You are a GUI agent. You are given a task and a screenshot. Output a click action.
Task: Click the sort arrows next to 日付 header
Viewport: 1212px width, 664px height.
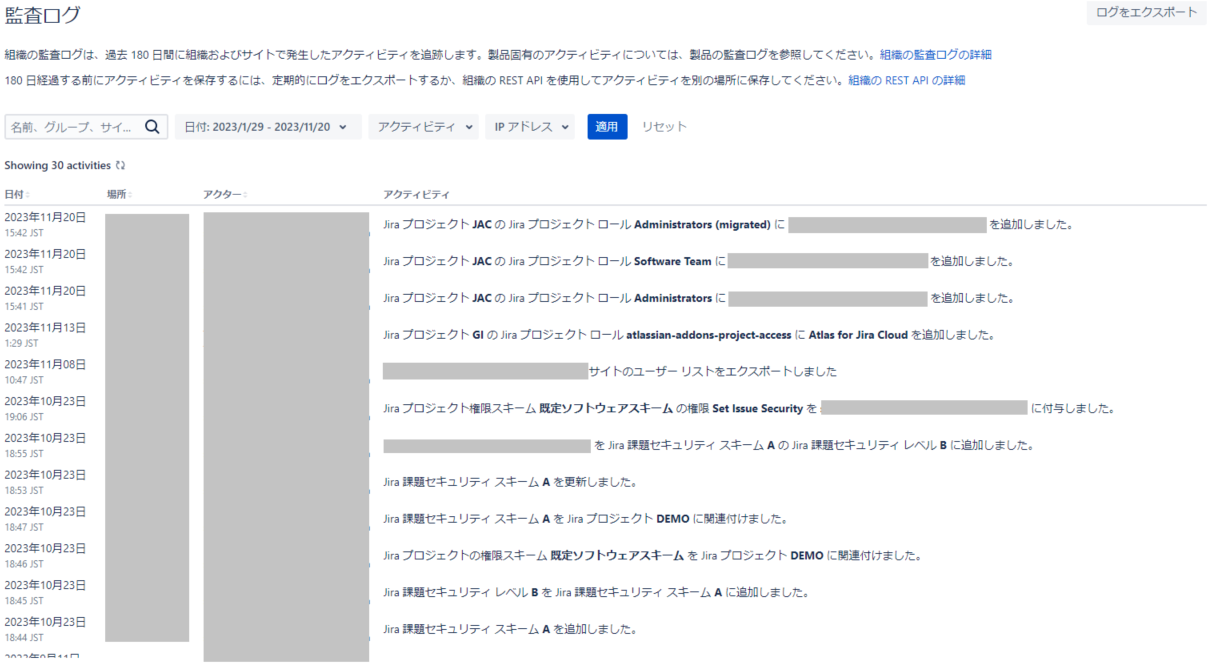click(28, 194)
